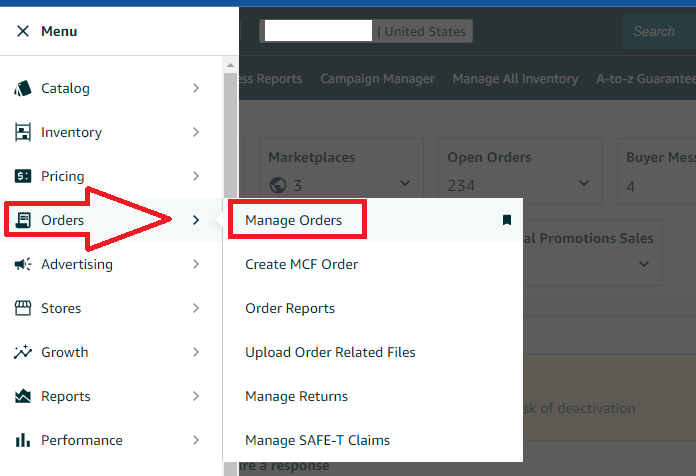Click the Marketplaces count 3
This screenshot has height=476, width=696.
(x=297, y=185)
